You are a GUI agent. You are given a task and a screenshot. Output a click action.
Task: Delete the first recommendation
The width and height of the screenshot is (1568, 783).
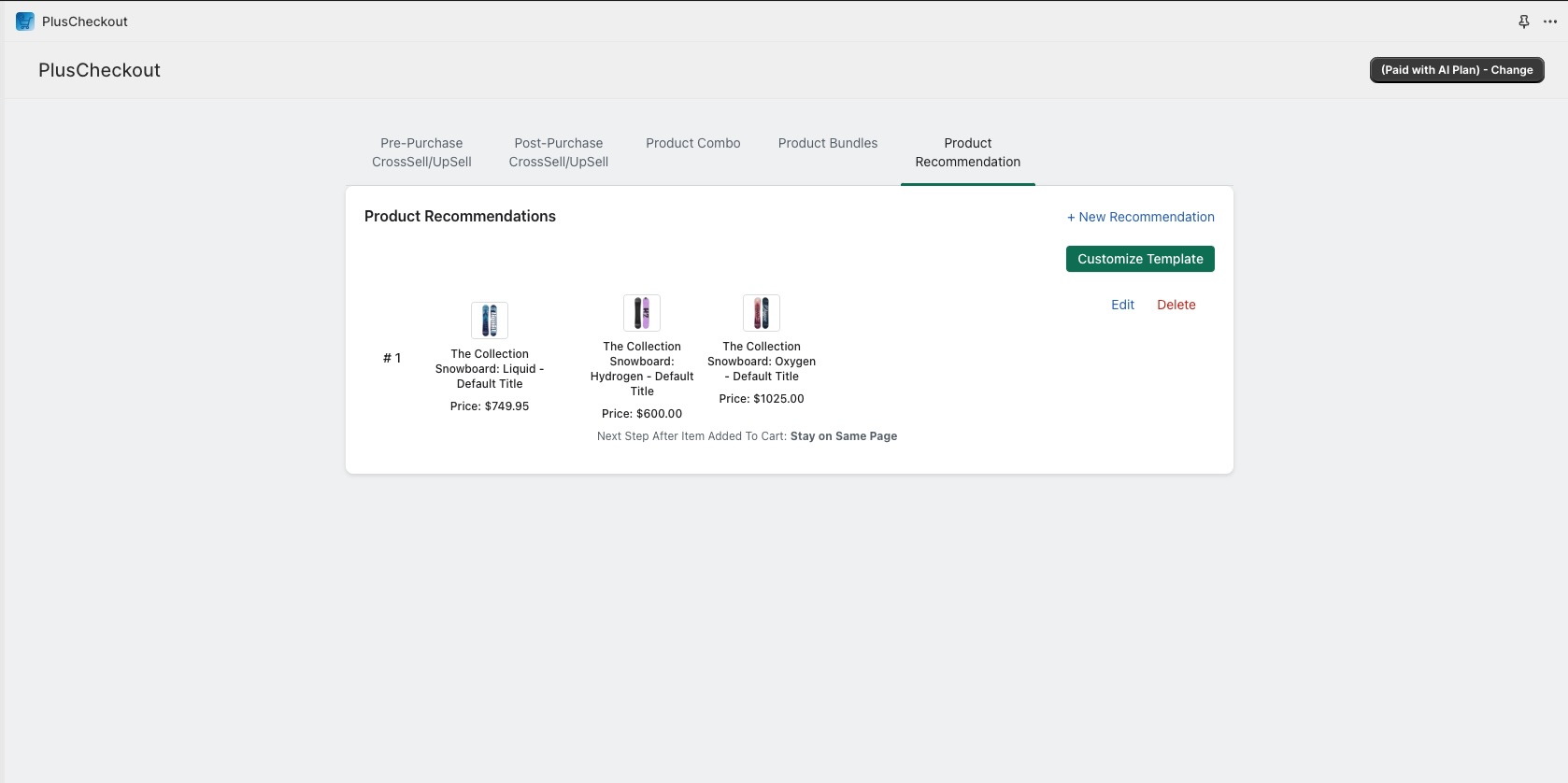[x=1176, y=305]
